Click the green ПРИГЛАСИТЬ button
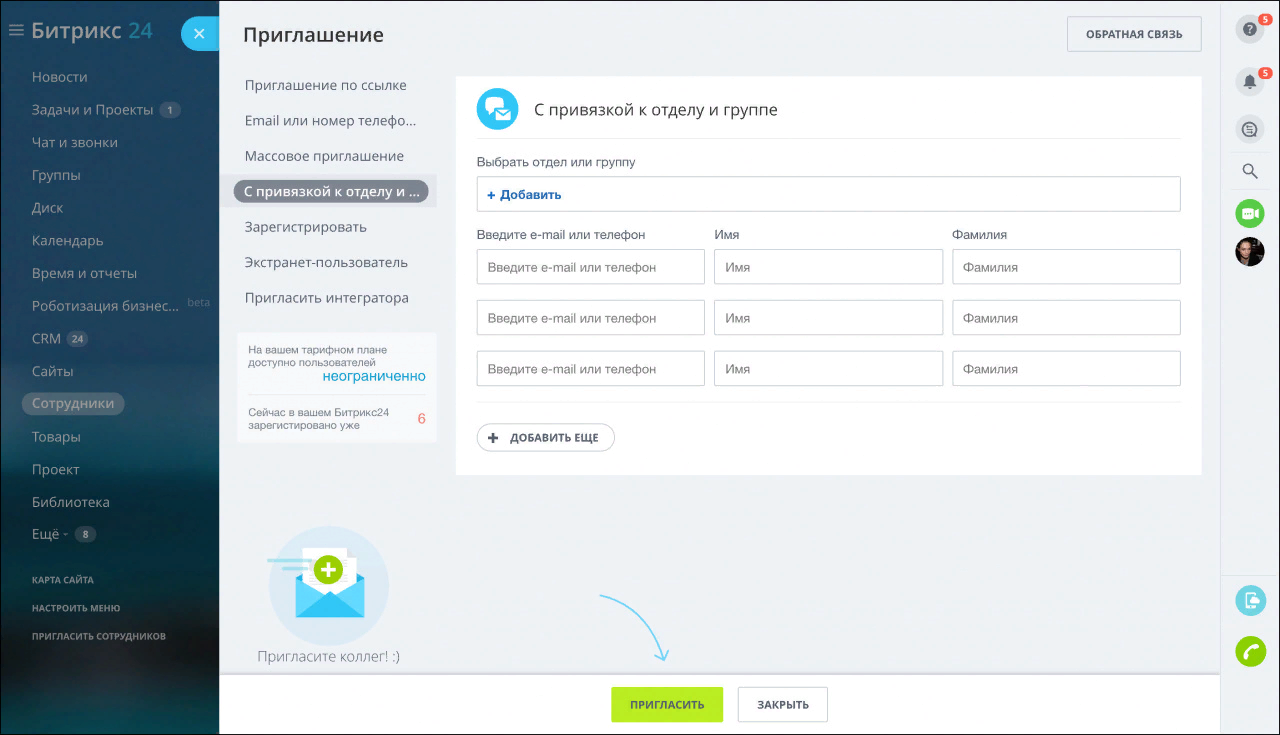This screenshot has width=1280, height=735. 666,704
